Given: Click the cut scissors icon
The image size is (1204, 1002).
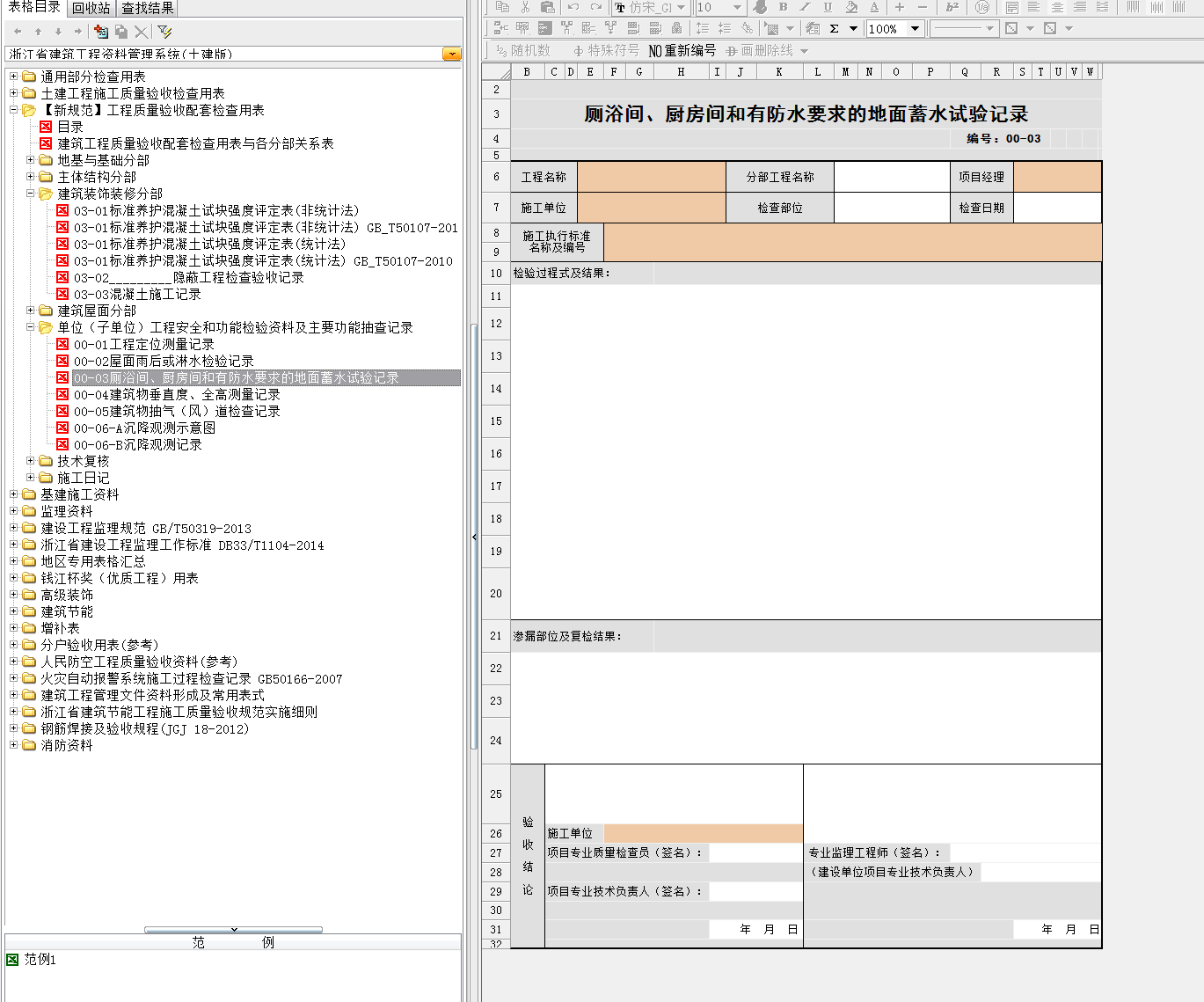Looking at the screenshot, I should tap(525, 6).
